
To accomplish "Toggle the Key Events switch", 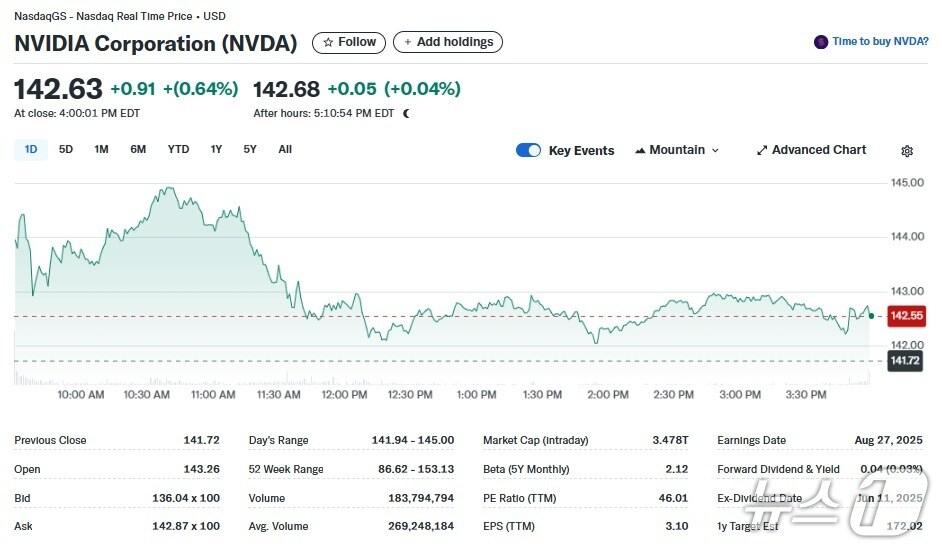I will 528,150.
